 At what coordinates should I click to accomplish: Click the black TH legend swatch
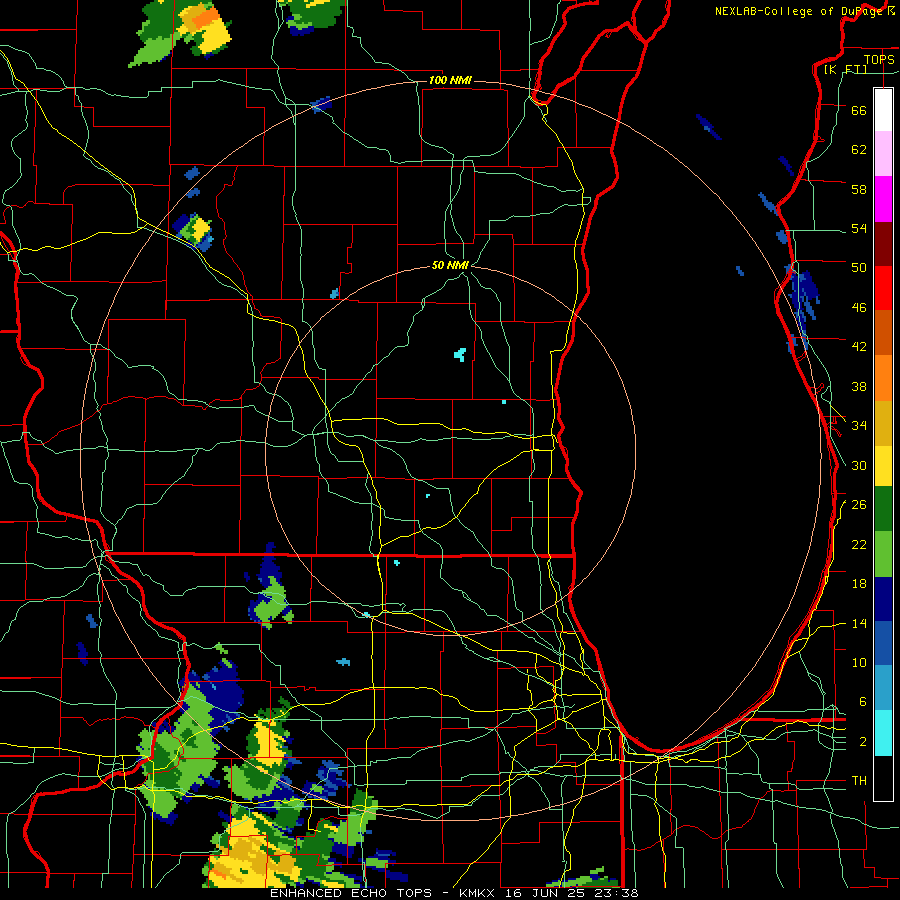click(883, 778)
